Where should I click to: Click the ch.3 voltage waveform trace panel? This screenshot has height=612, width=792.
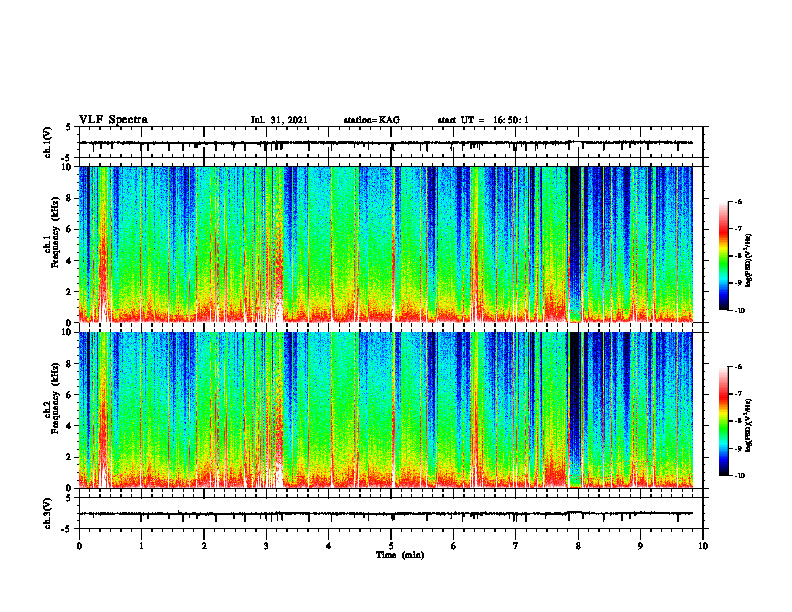[x=391, y=513]
